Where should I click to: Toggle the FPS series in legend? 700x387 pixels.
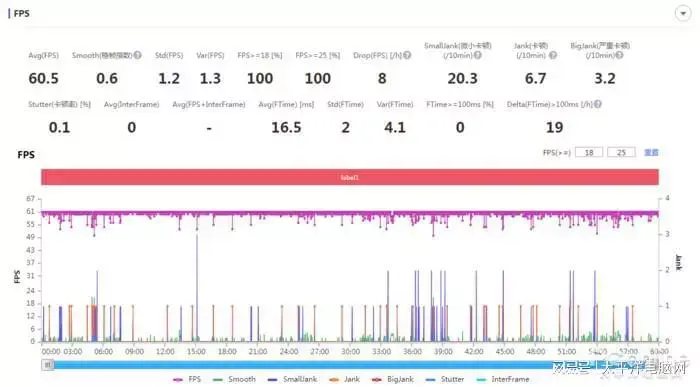[x=187, y=379]
